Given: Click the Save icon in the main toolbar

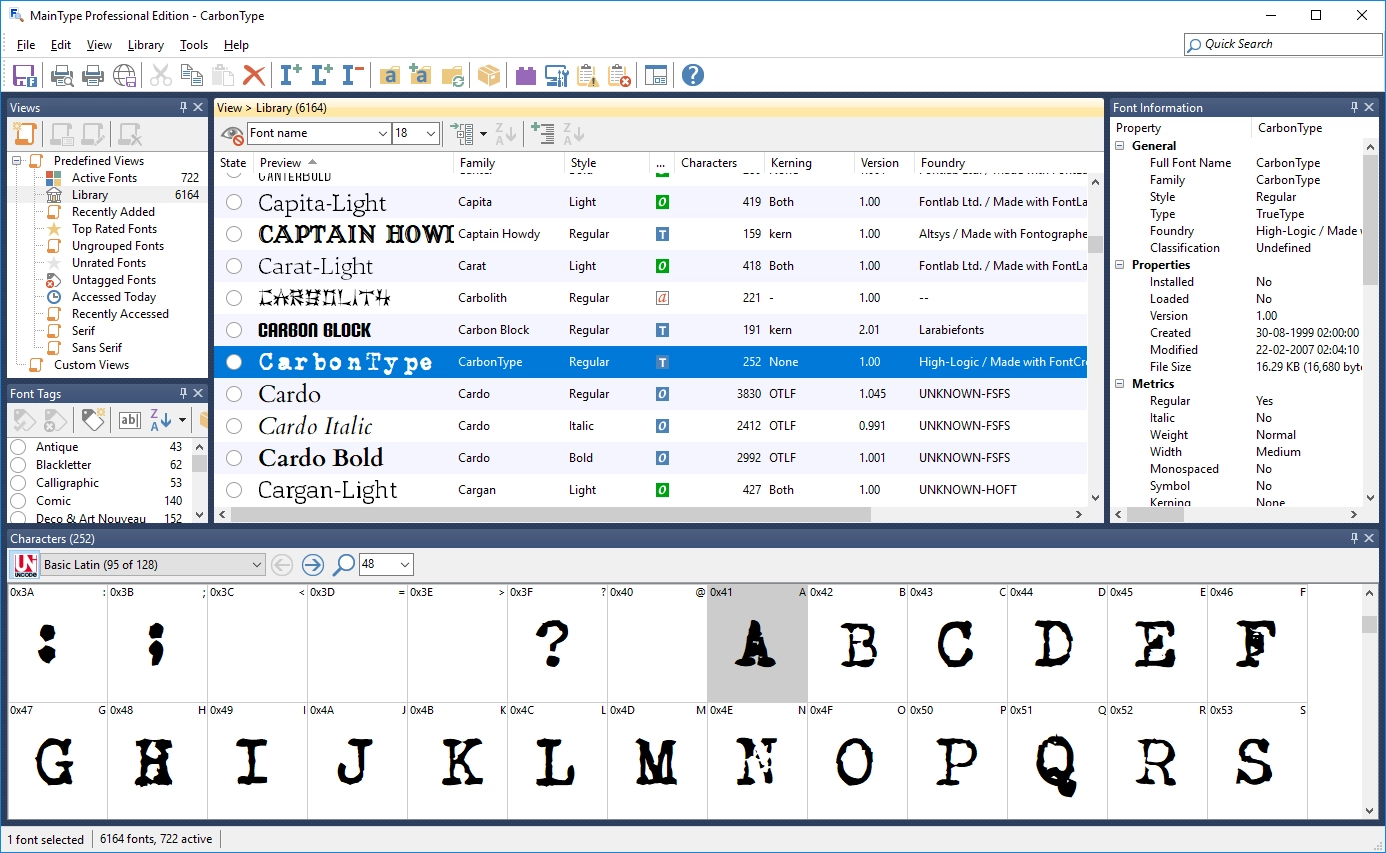Looking at the screenshot, I should click(25, 75).
